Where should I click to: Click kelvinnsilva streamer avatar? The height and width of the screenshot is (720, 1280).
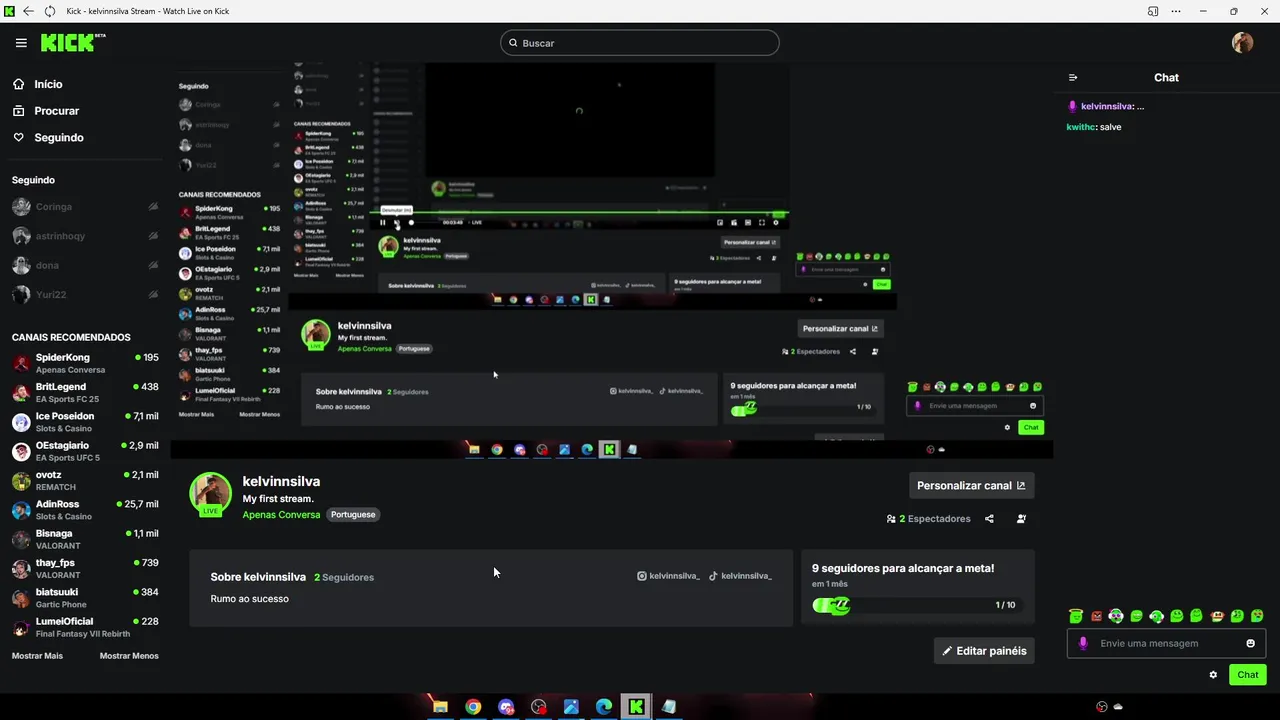click(211, 494)
